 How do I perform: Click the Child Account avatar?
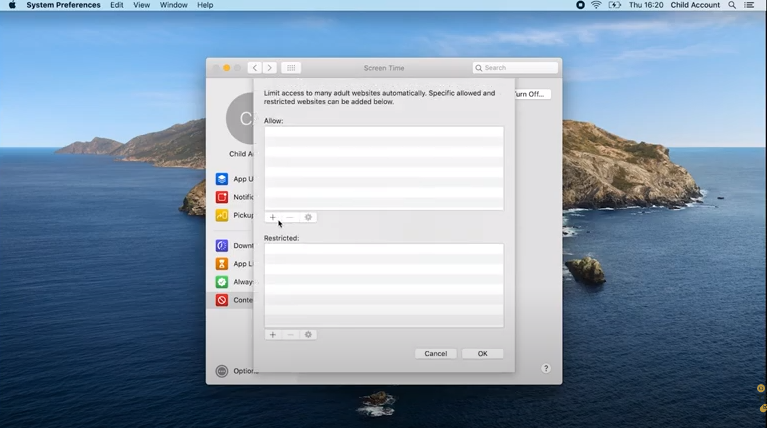point(240,119)
